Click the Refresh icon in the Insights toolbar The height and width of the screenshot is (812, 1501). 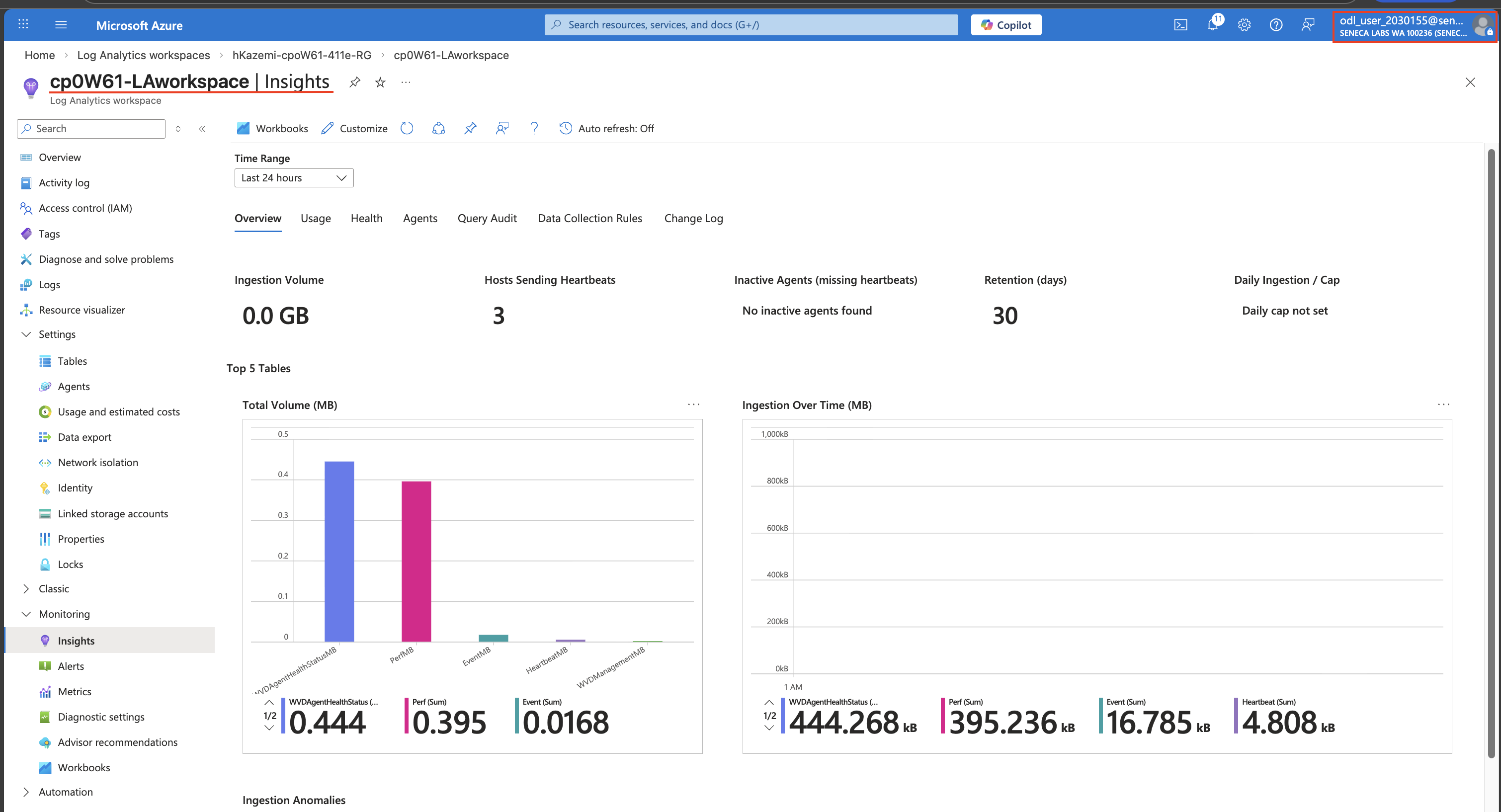(407, 128)
